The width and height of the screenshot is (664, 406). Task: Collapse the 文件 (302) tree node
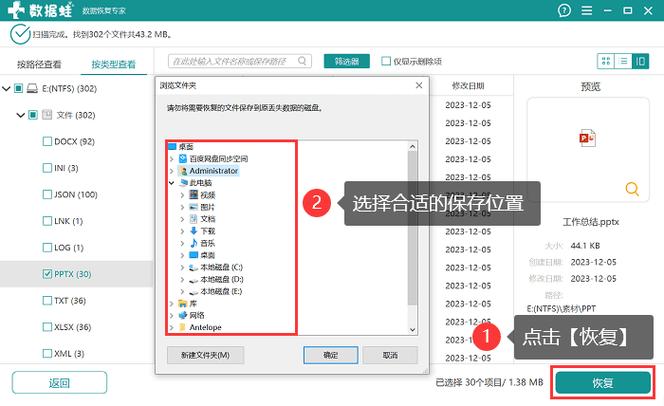click(20, 115)
